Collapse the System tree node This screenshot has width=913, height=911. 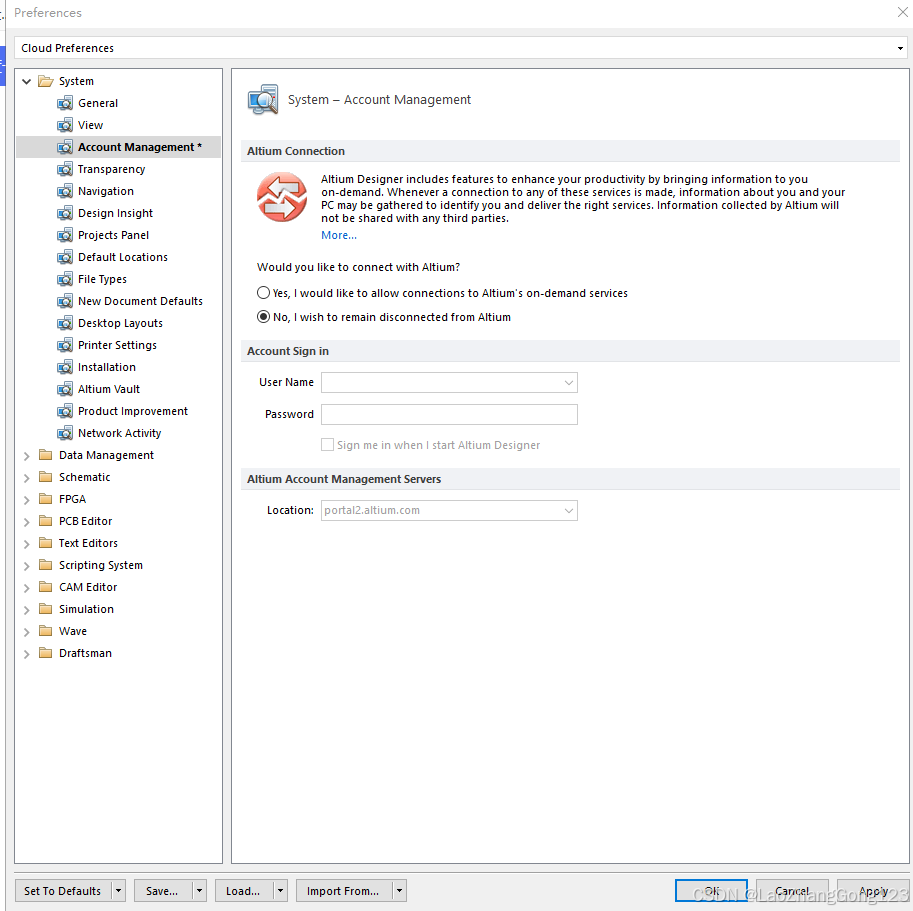pos(26,81)
